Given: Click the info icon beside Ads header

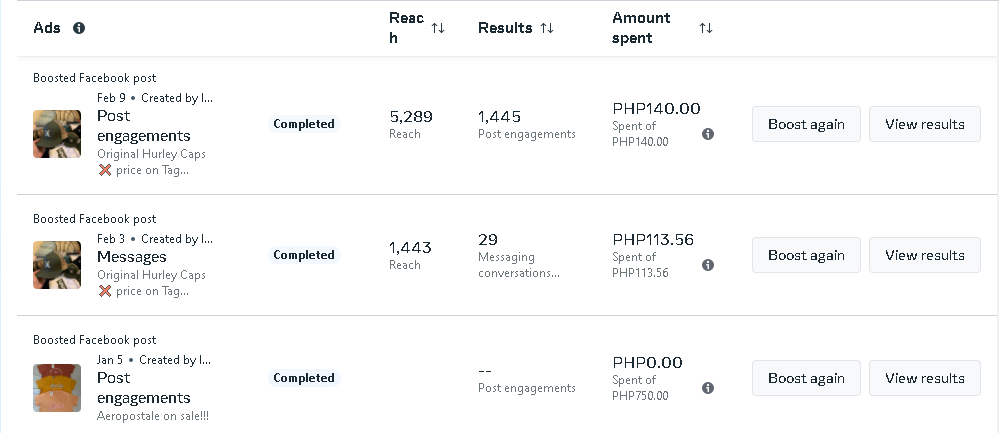Looking at the screenshot, I should (79, 28).
